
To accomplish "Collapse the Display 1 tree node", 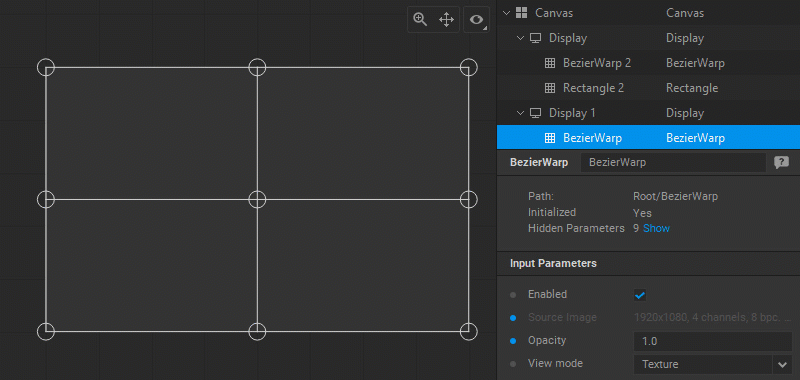I will 520,113.
